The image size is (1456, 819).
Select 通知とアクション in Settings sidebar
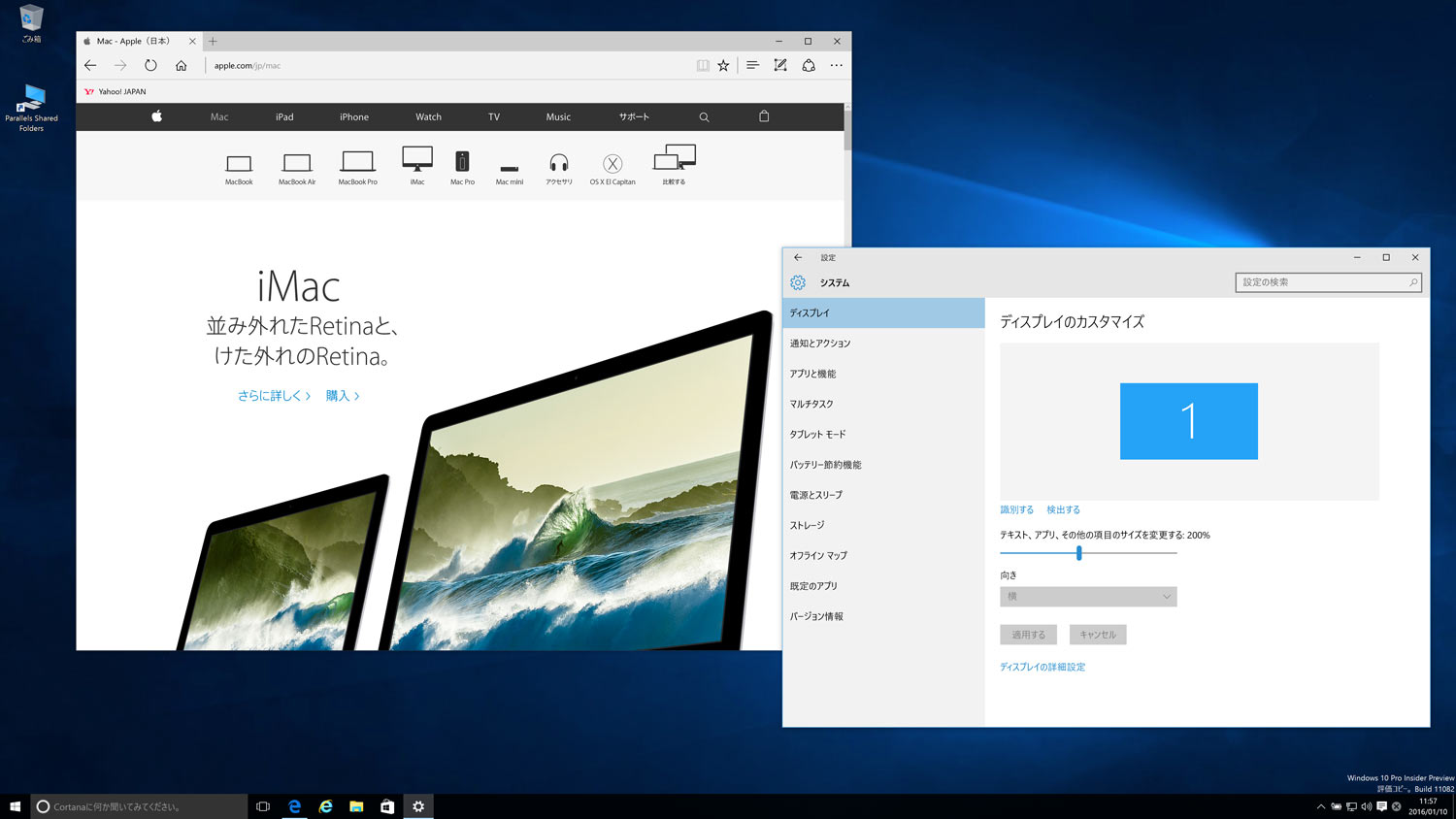point(883,344)
